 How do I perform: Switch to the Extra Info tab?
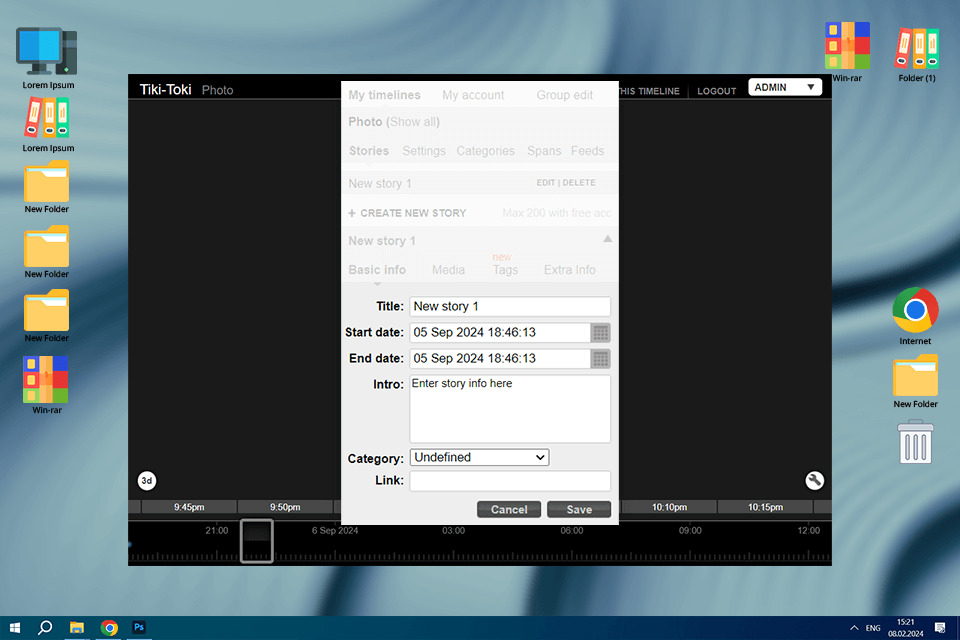point(569,269)
